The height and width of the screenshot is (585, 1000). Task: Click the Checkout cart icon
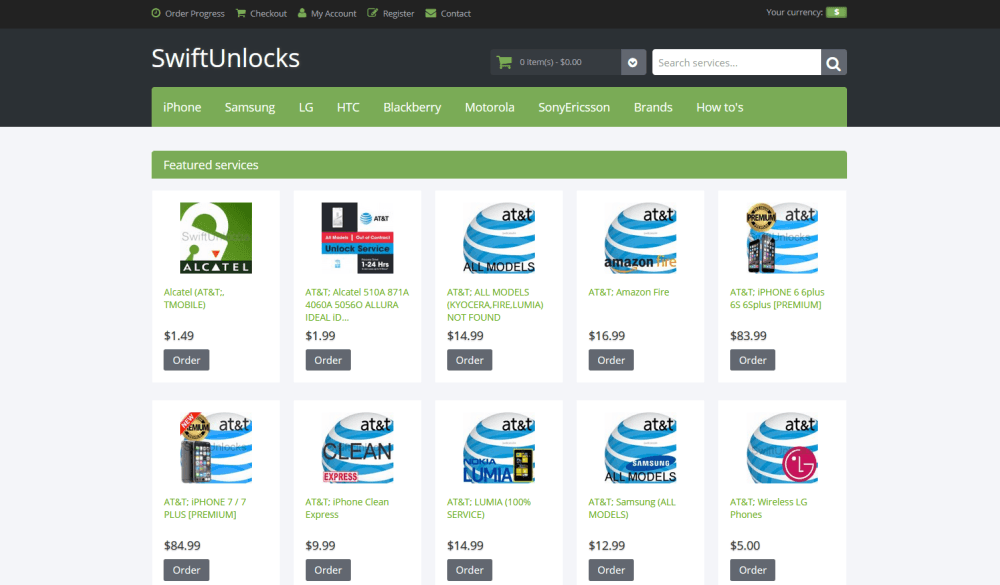pos(240,13)
